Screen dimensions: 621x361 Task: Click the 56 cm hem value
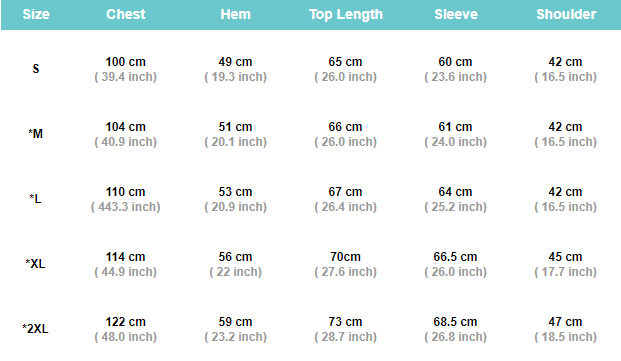[235, 257]
